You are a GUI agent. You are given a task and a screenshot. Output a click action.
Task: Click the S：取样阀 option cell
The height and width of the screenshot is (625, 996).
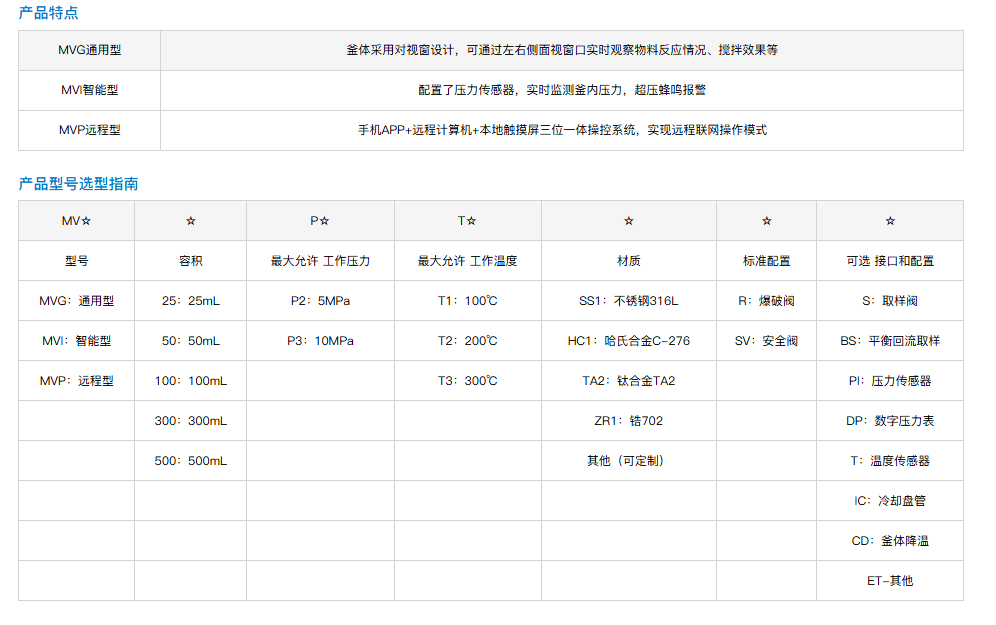tap(890, 301)
